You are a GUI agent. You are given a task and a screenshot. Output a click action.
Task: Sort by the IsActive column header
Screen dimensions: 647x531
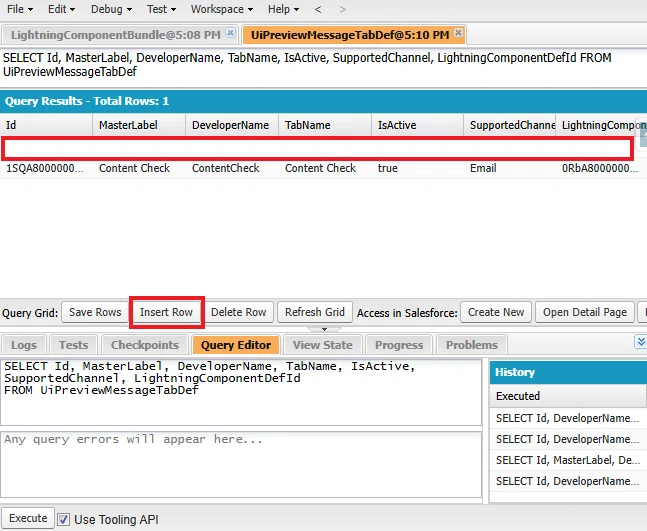[417, 125]
